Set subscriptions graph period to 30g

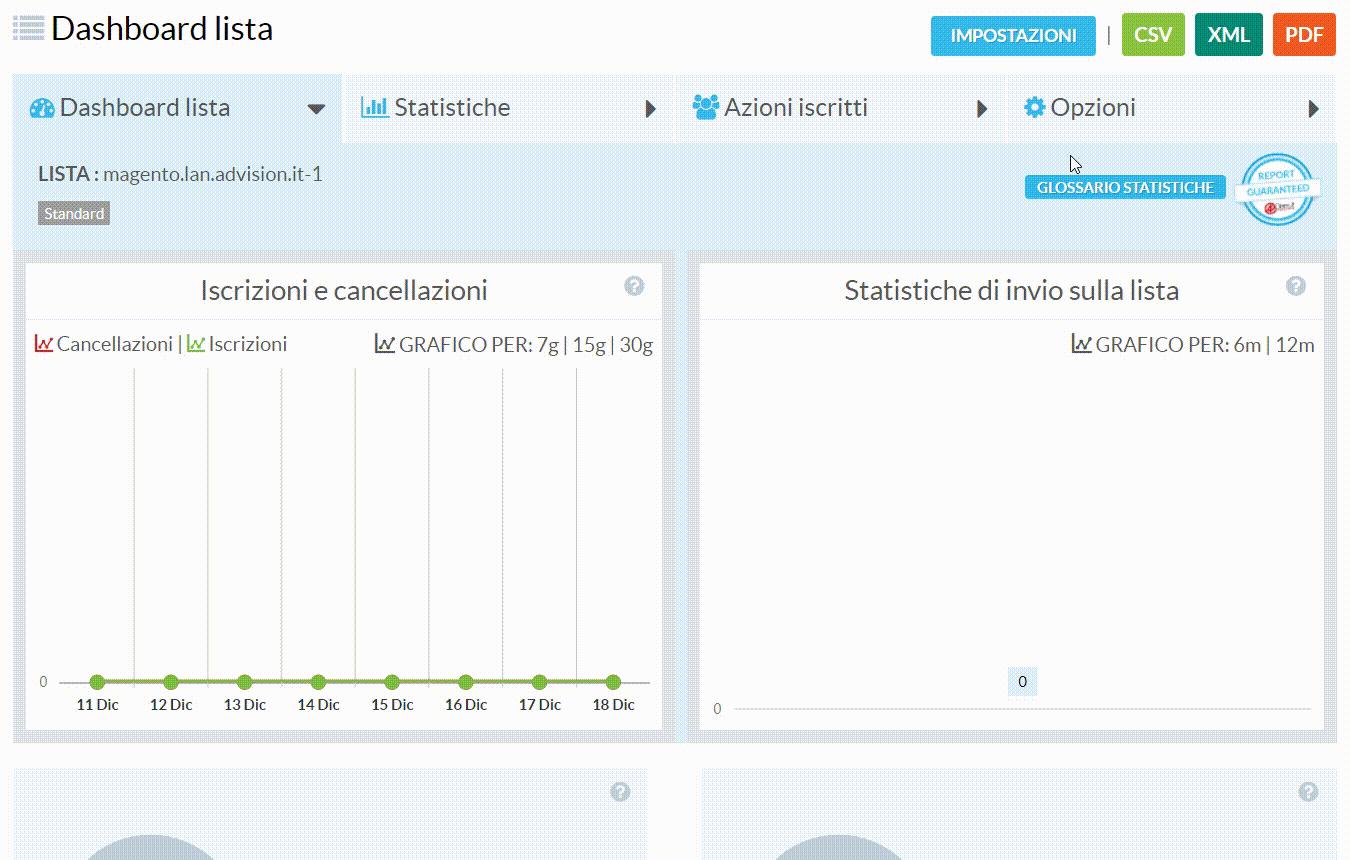[x=636, y=345]
